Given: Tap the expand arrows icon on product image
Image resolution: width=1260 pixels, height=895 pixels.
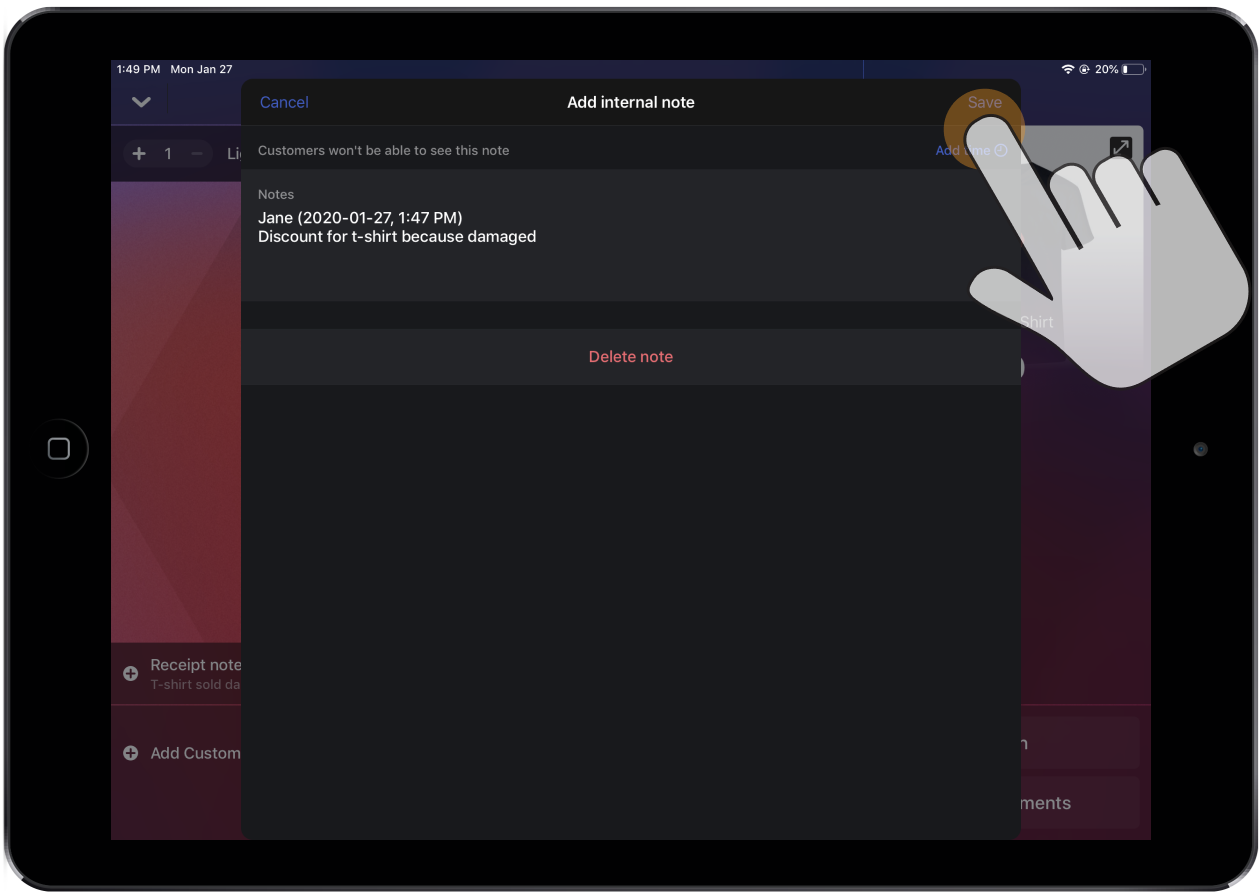Looking at the screenshot, I should (x=1120, y=148).
